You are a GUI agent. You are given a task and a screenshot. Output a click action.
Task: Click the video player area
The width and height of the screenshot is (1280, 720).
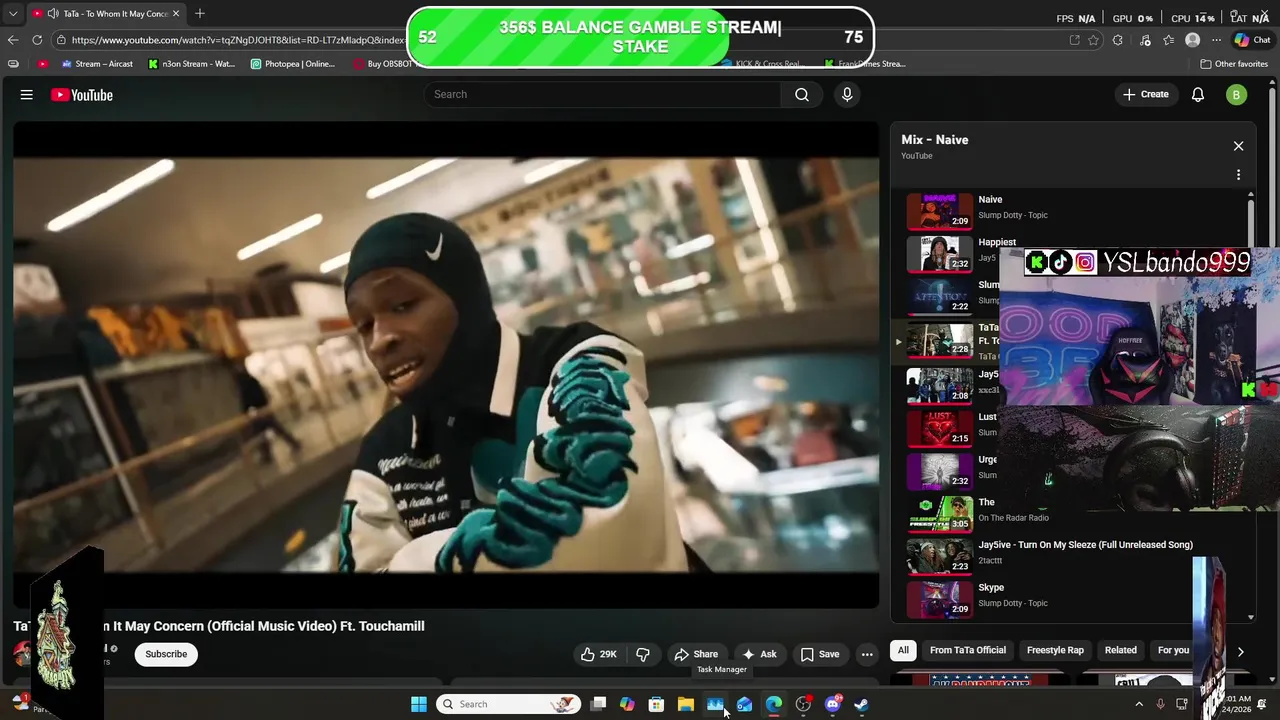pyautogui.click(x=446, y=365)
